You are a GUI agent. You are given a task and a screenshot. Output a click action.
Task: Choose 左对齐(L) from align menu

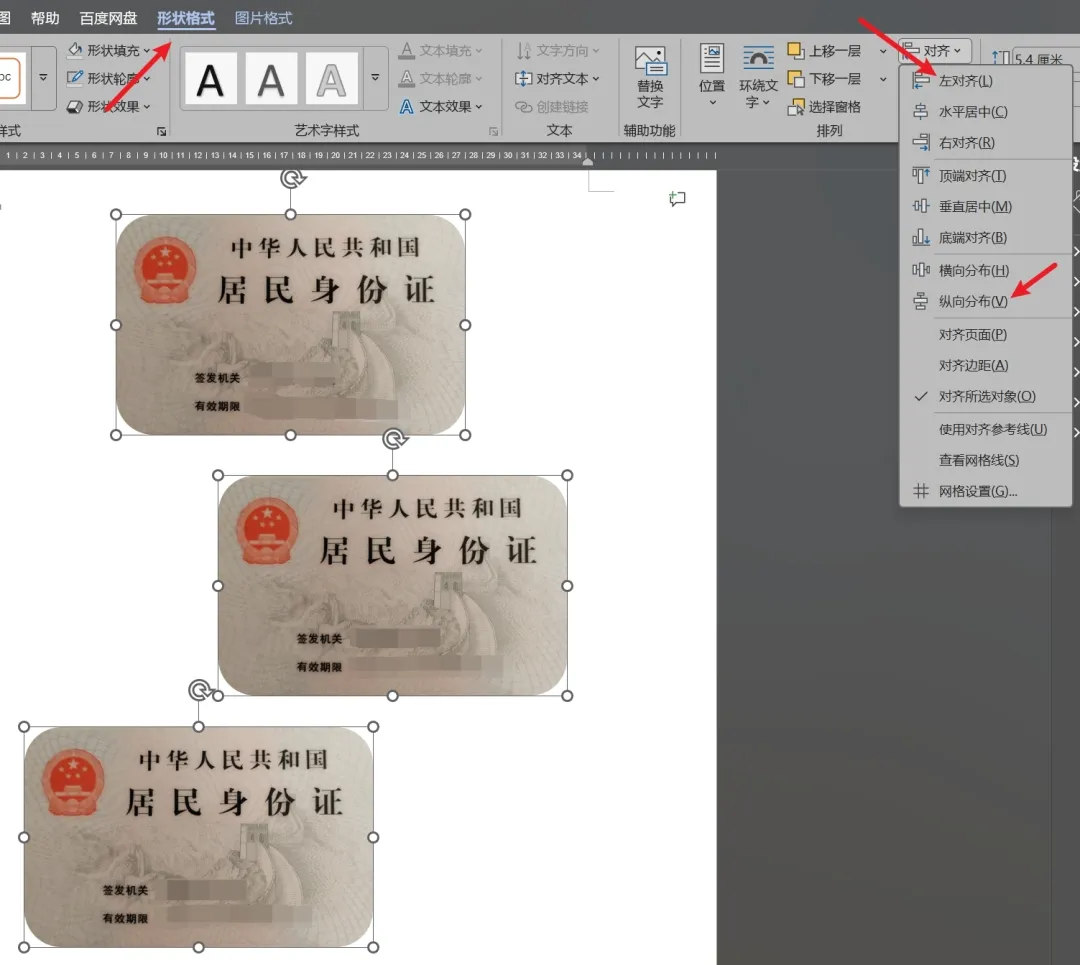pyautogui.click(x=986, y=81)
